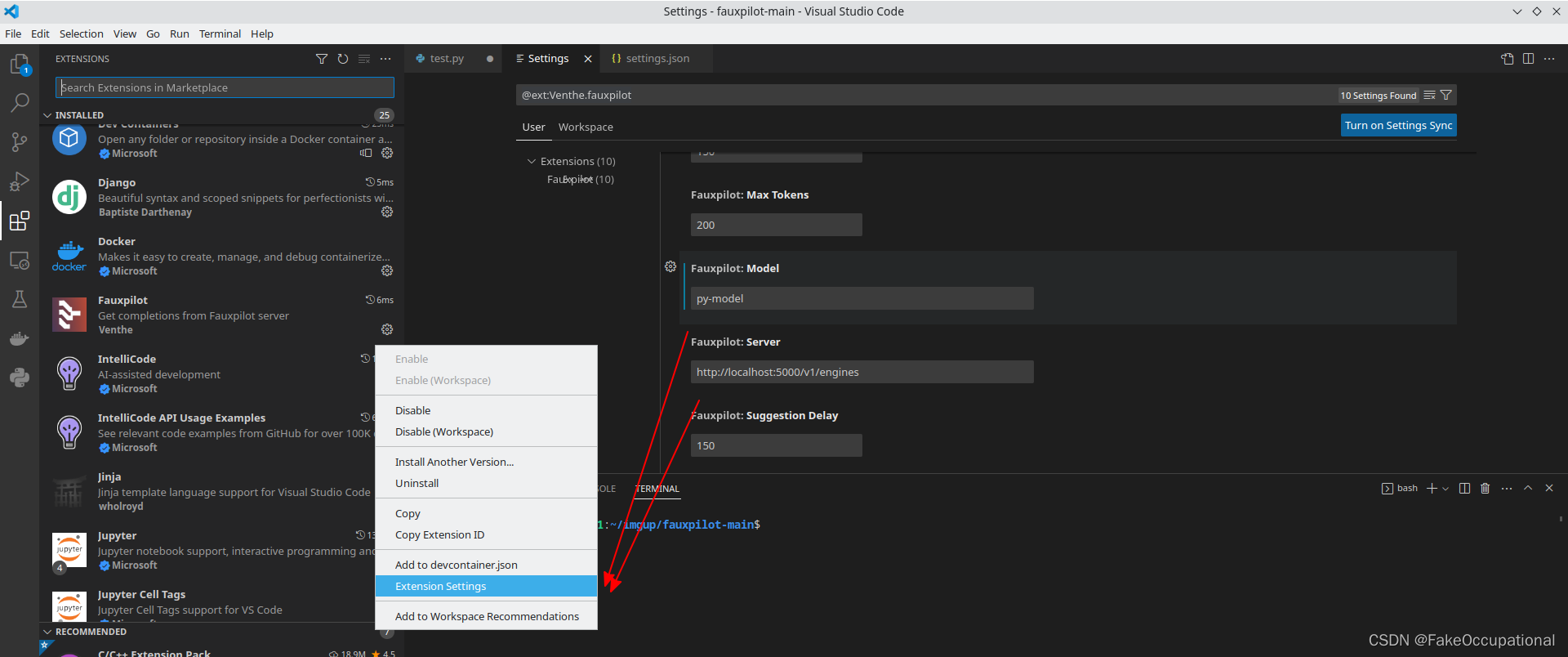
Task: Choose Add to devcontainer.json
Action: click(486, 565)
